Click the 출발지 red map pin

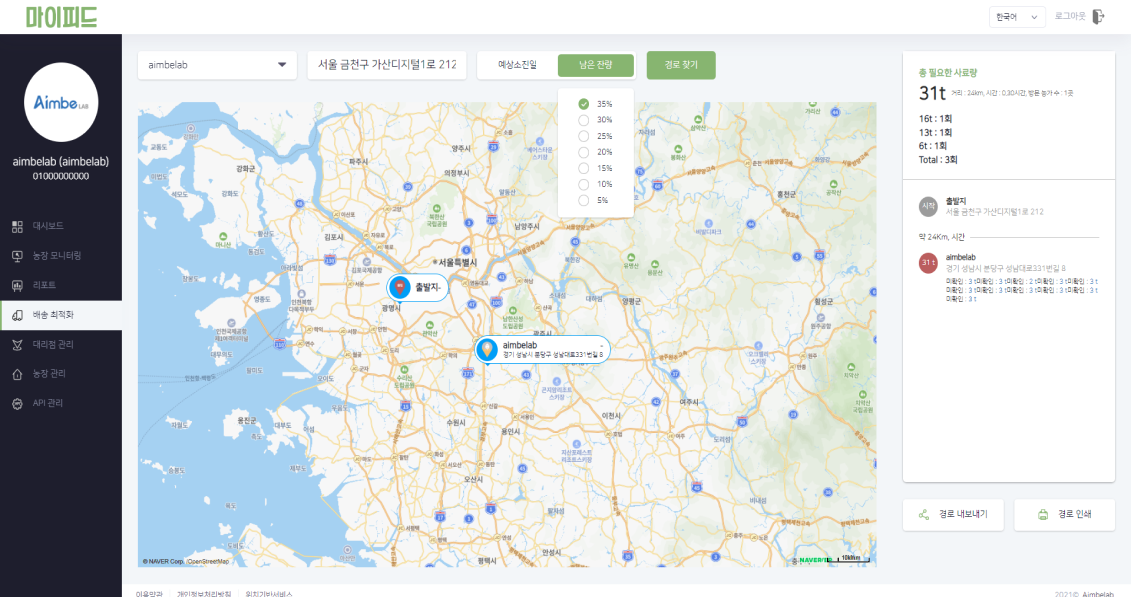point(399,287)
